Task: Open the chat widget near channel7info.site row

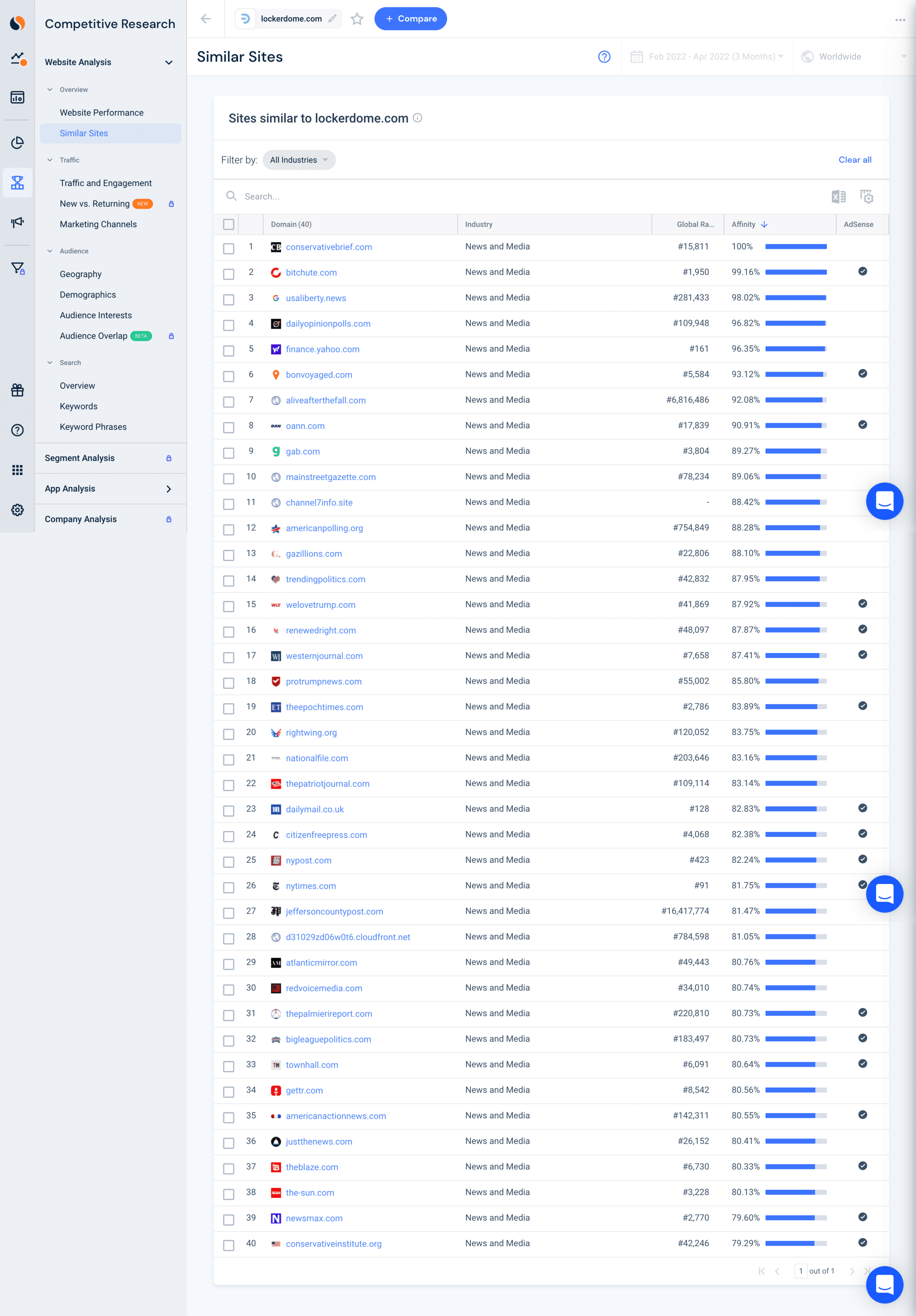Action: (x=885, y=502)
